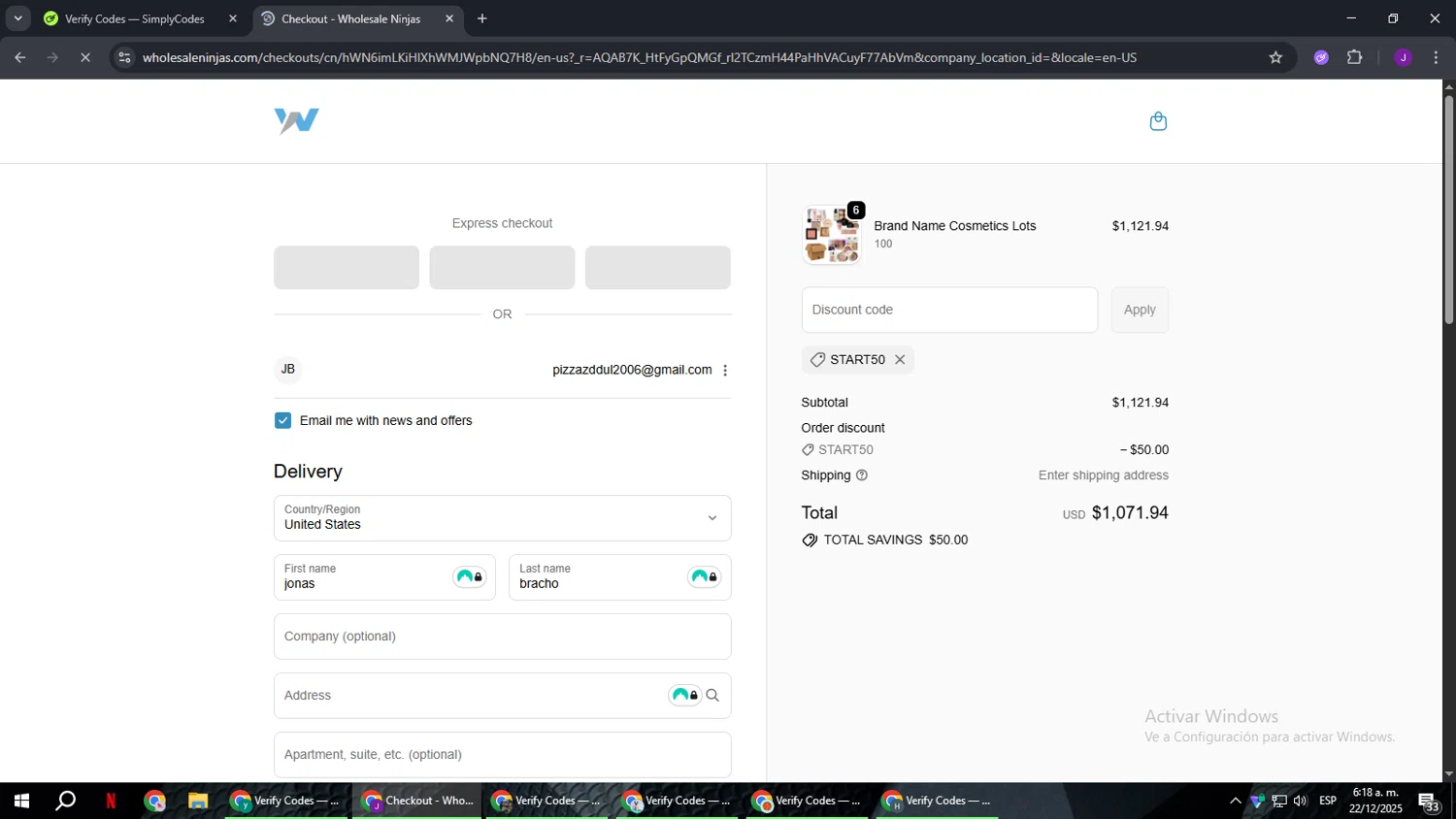1456x819 pixels.
Task: Click the Brand Name Cosmetics Lots thumbnail
Action: click(x=832, y=235)
